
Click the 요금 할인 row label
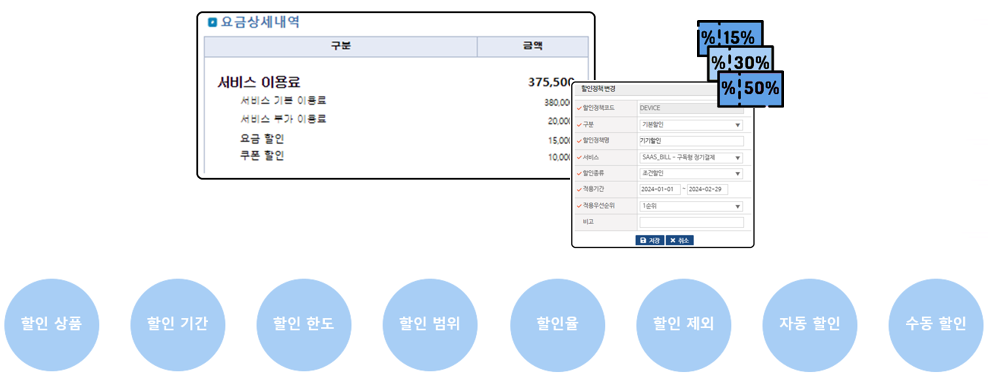tap(262, 139)
